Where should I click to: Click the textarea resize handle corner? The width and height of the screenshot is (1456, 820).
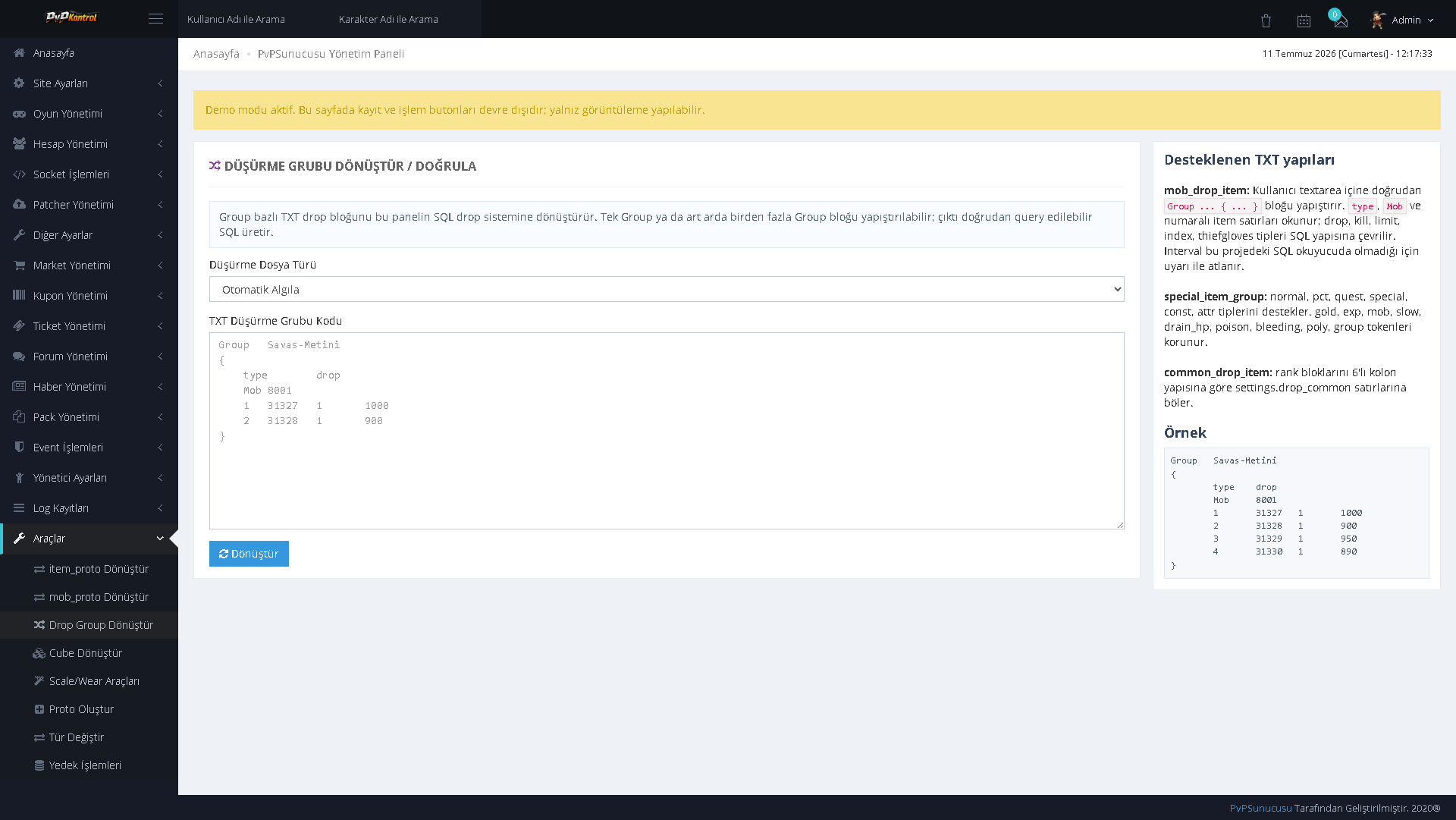pyautogui.click(x=1120, y=525)
